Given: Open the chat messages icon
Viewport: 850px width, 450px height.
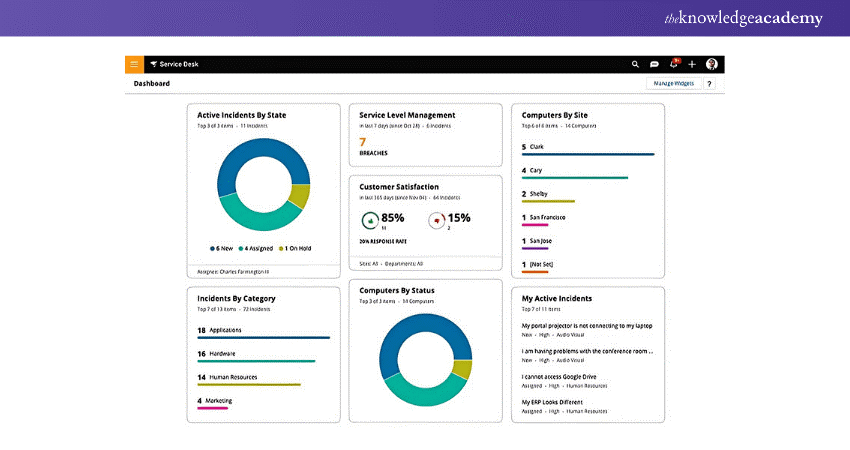Looking at the screenshot, I should [654, 64].
